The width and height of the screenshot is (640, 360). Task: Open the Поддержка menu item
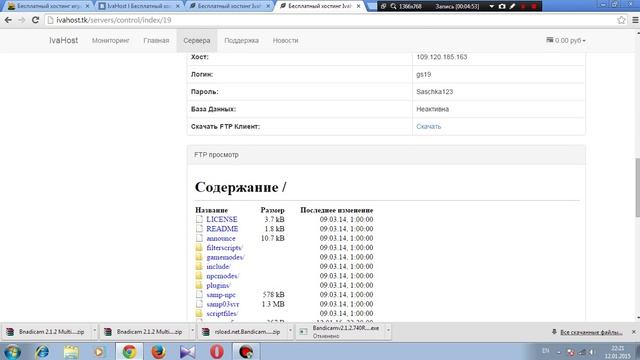241,40
